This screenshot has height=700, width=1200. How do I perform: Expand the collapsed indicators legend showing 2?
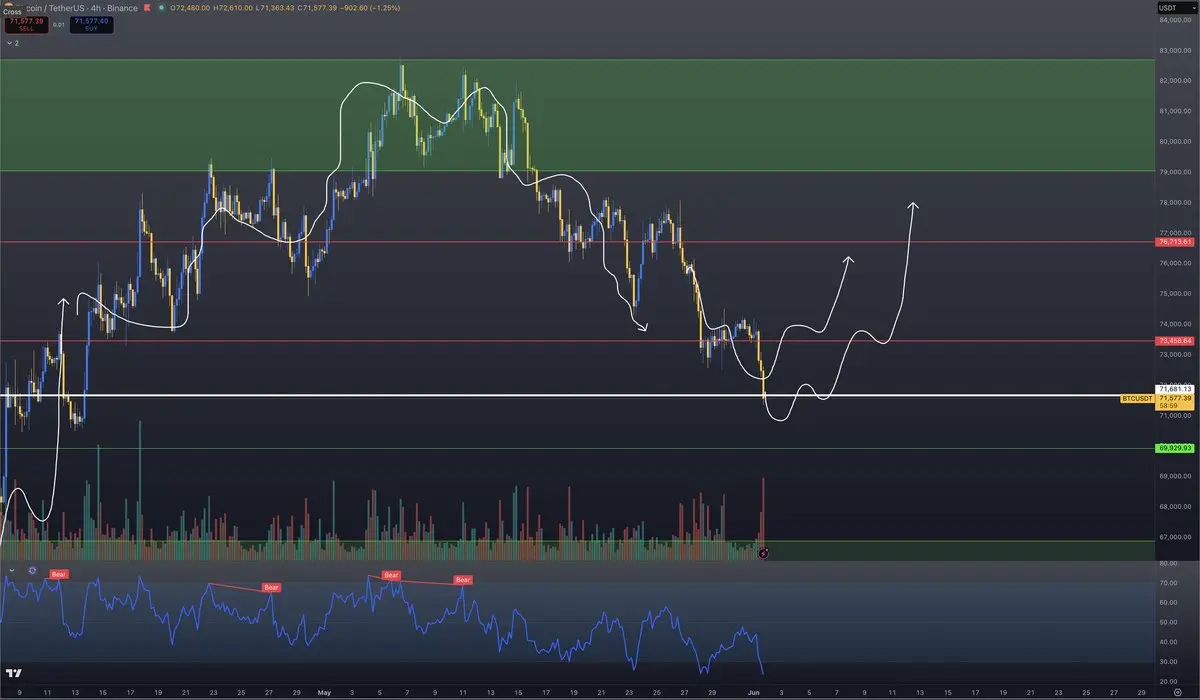click(13, 44)
